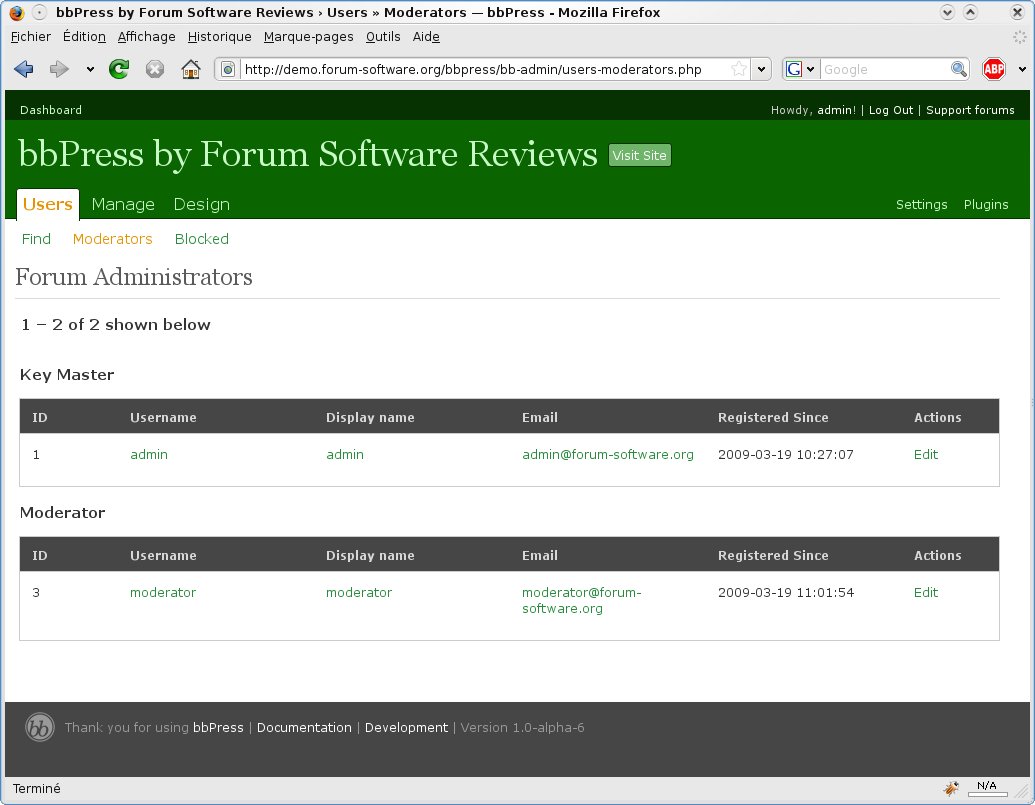
Task: Open the Documentation footer link
Action: point(304,728)
